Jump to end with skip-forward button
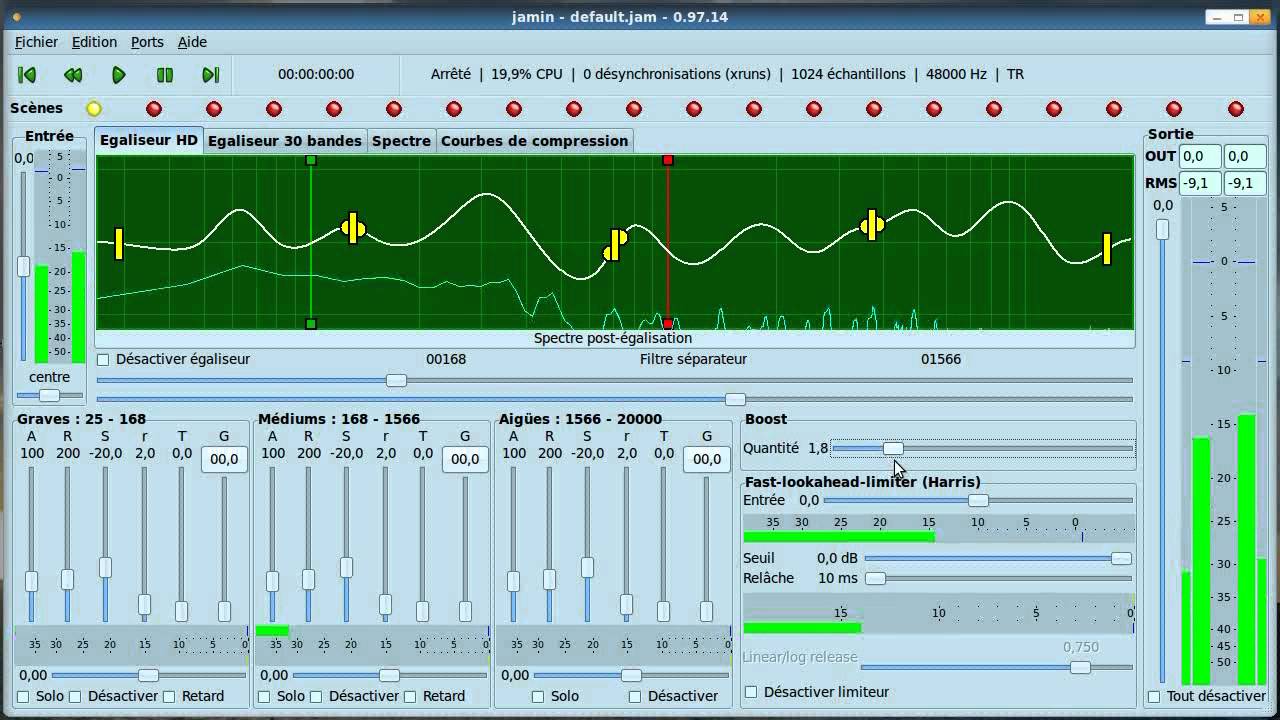Image resolution: width=1280 pixels, height=720 pixels. coord(211,74)
